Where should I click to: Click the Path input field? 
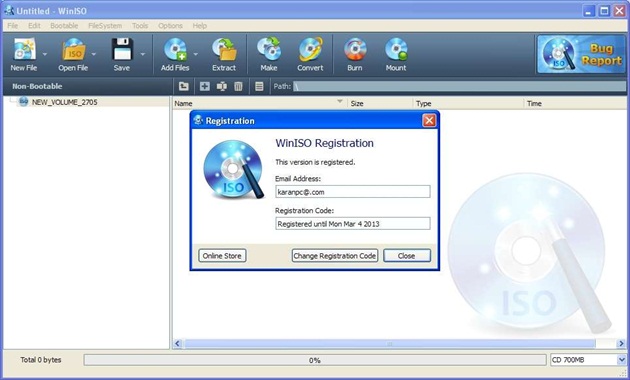(x=459, y=86)
